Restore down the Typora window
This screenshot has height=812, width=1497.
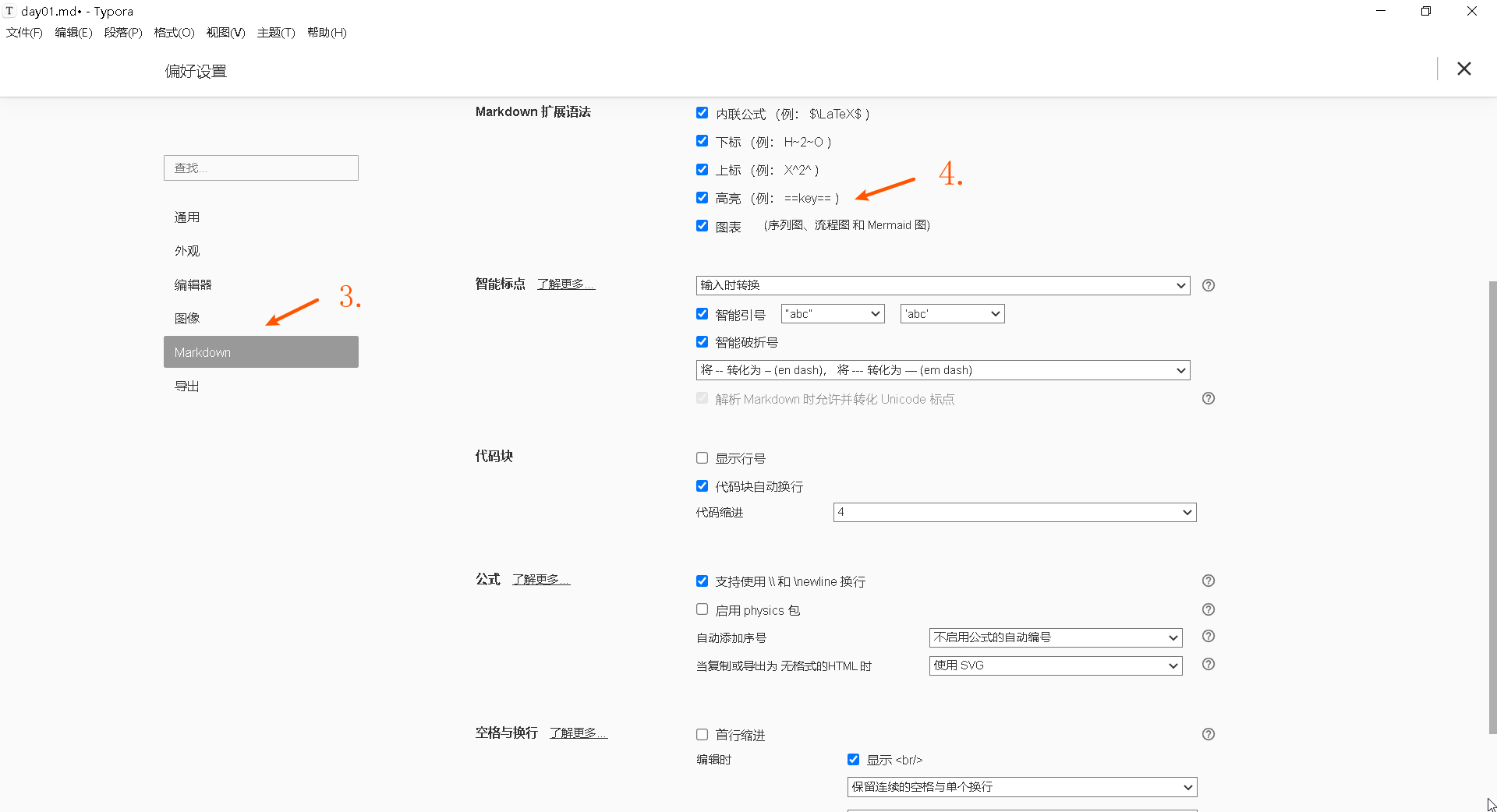tap(1426, 11)
